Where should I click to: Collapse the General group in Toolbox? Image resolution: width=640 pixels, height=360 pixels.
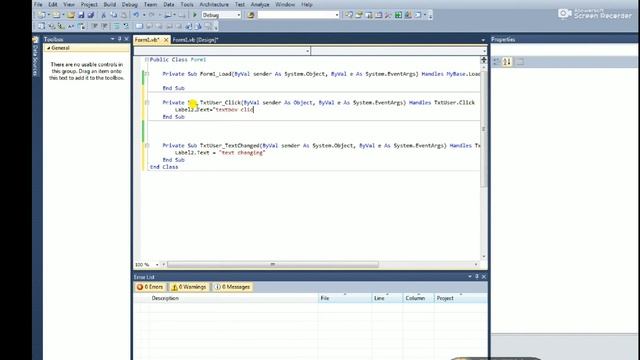click(x=48, y=48)
